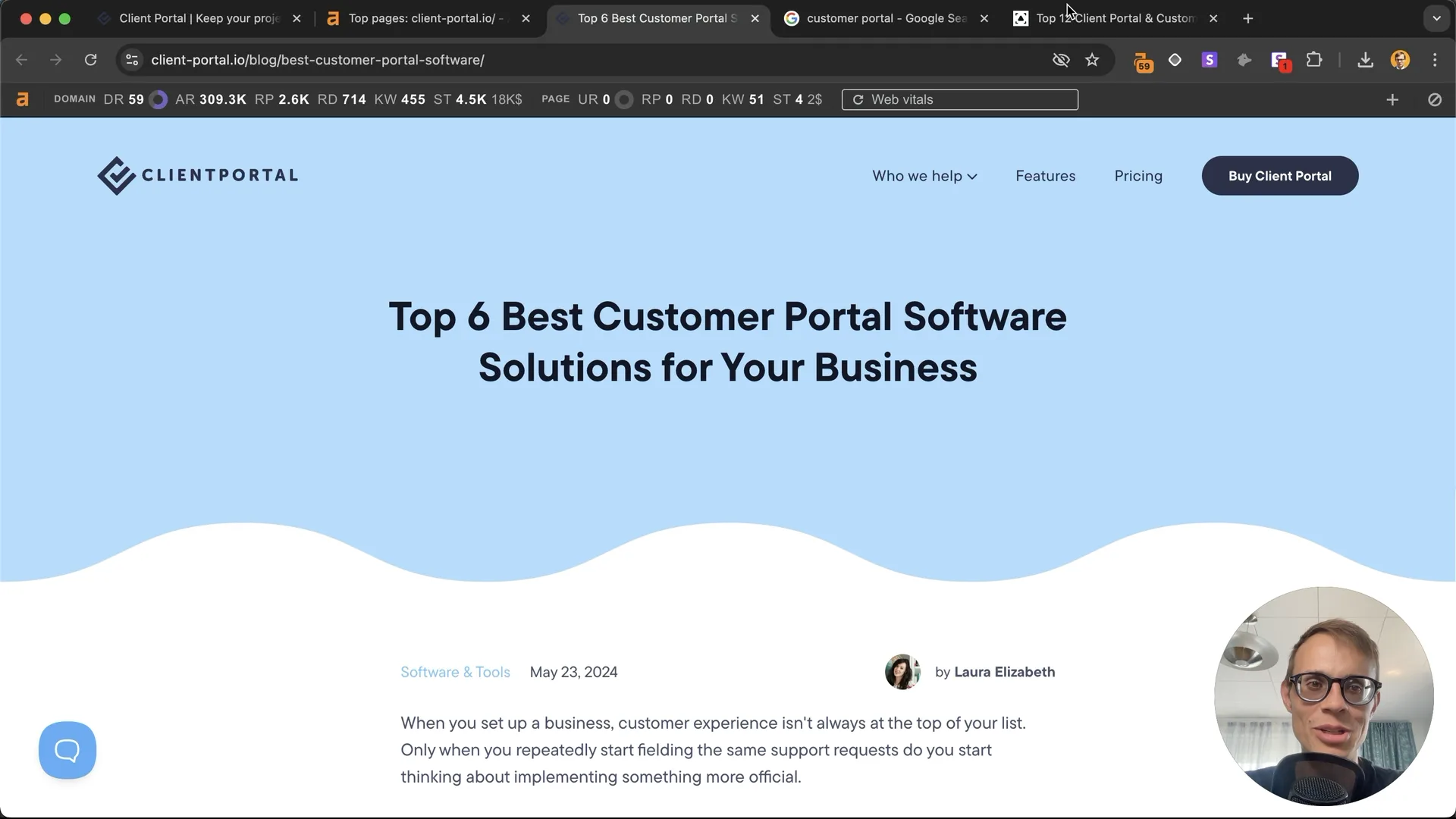This screenshot has height=819, width=1456.
Task: Open a new tab with plus button
Action: [1248, 18]
